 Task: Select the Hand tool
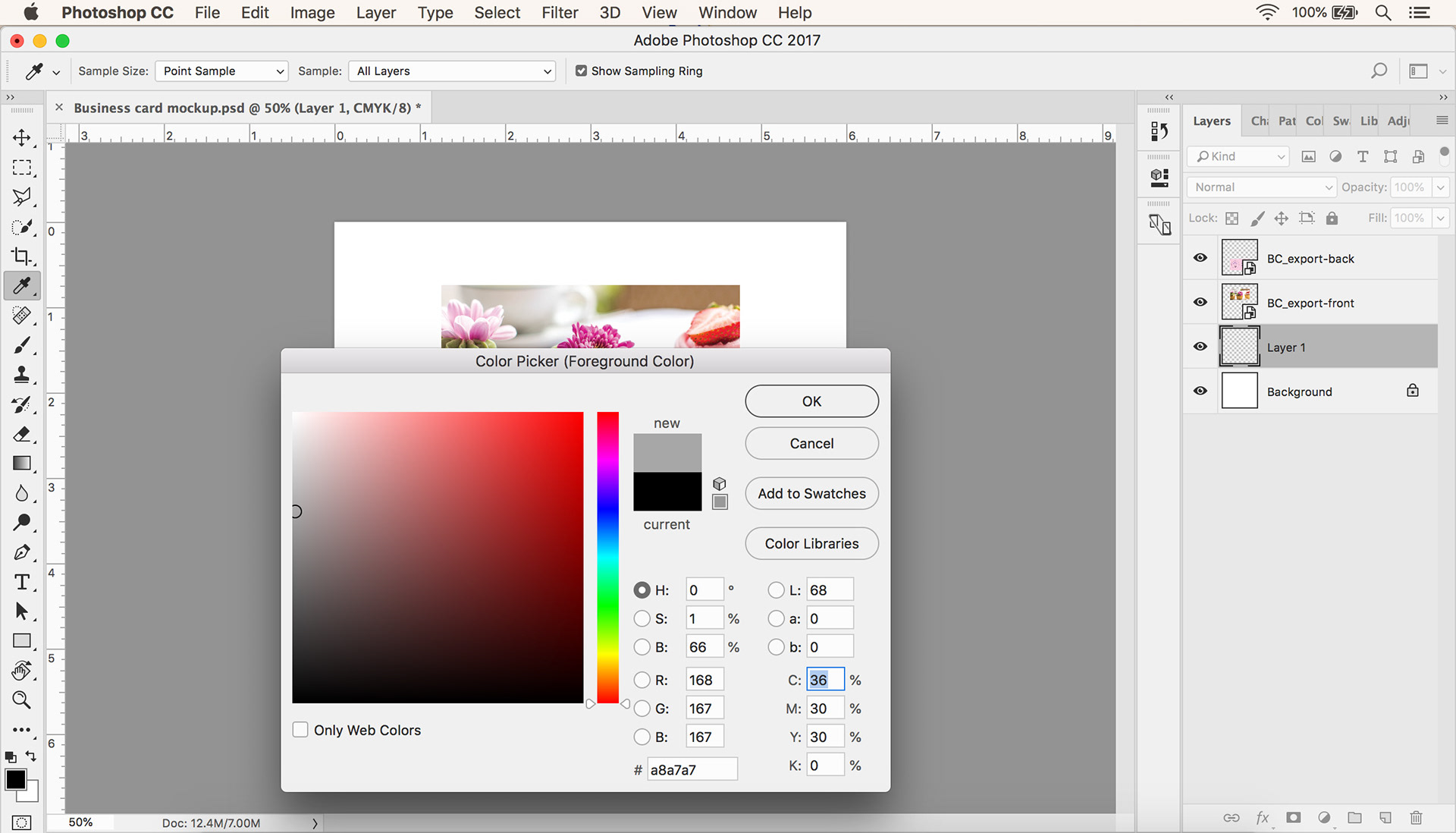coord(22,671)
